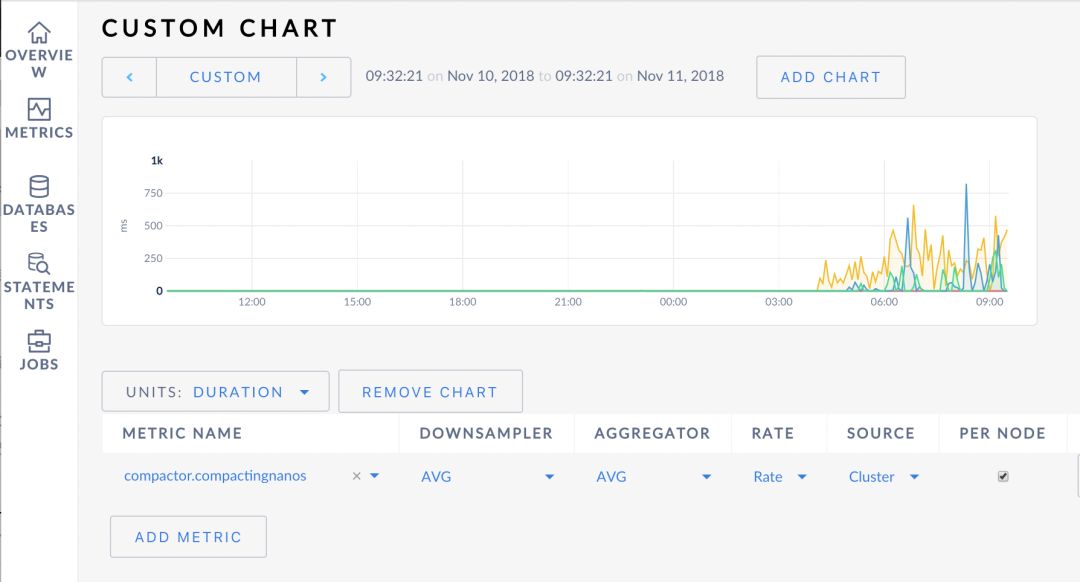Click the Nov 10, 2018 start date
1080x582 pixels.
[490, 76]
